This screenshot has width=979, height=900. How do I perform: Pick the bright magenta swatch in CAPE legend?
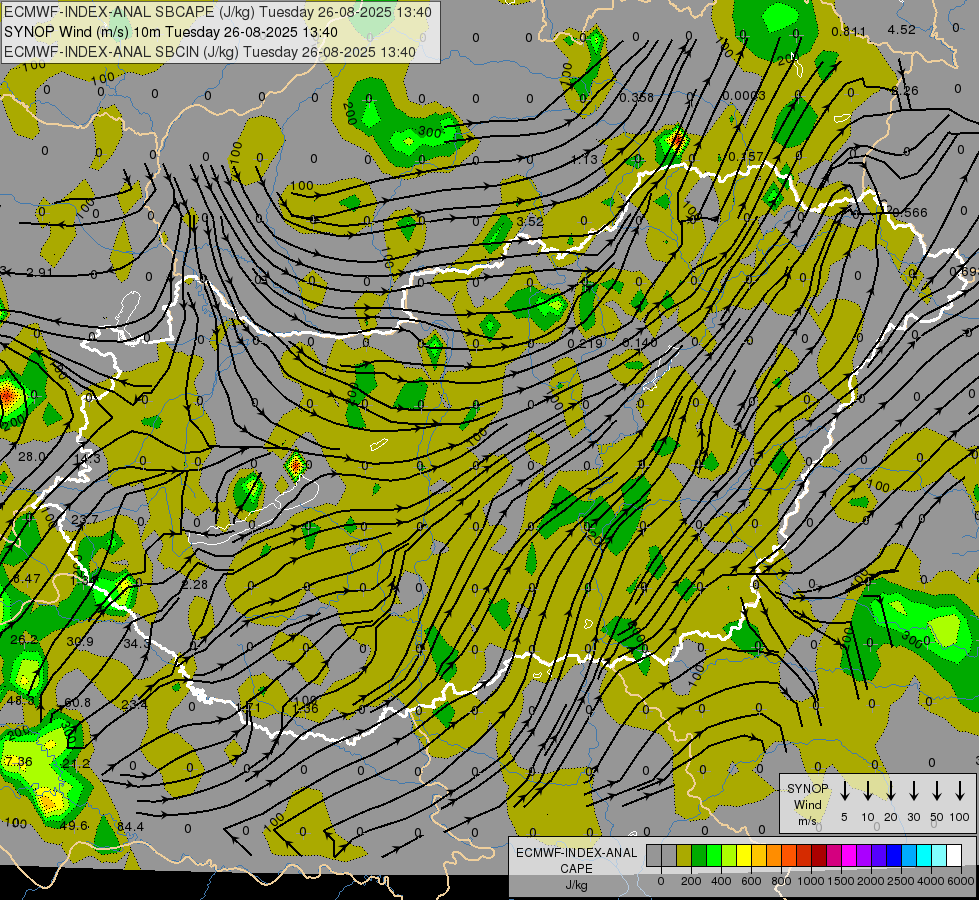coord(849,856)
